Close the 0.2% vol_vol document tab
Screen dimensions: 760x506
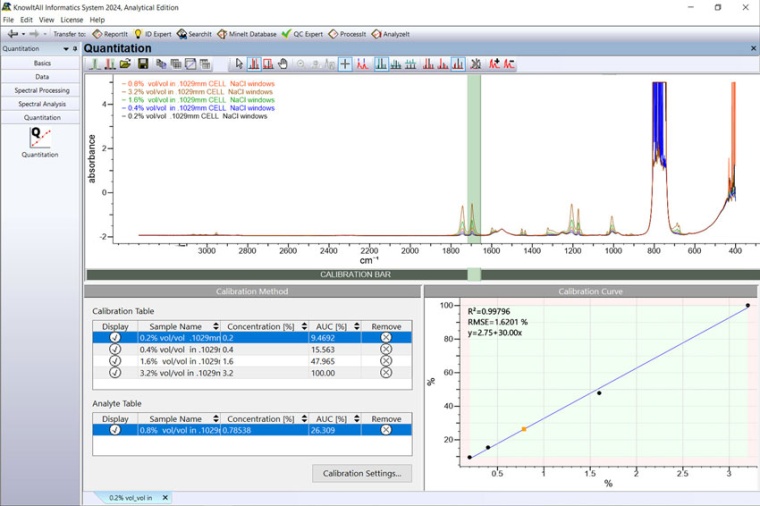165,497
